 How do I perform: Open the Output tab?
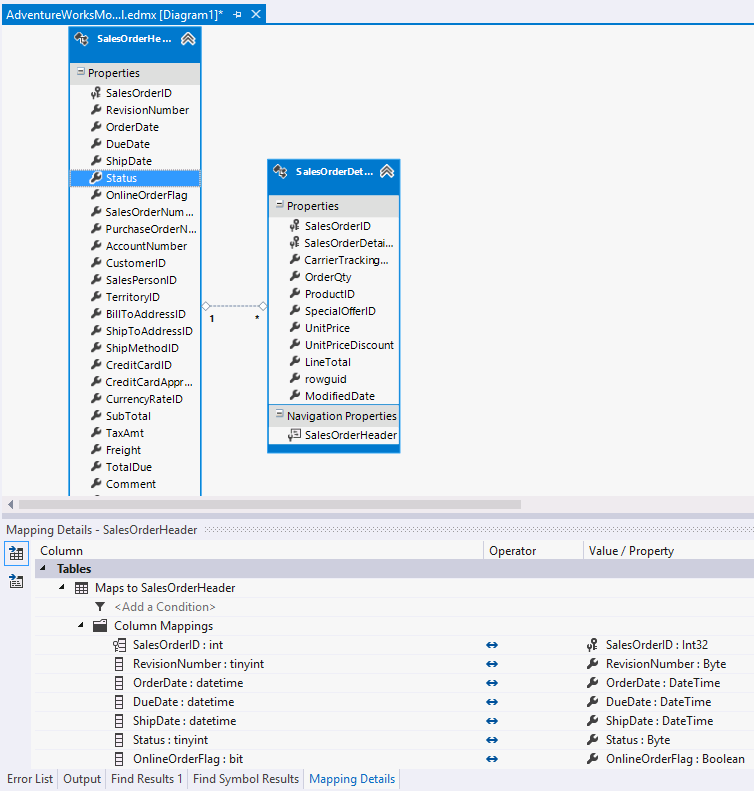[x=82, y=779]
